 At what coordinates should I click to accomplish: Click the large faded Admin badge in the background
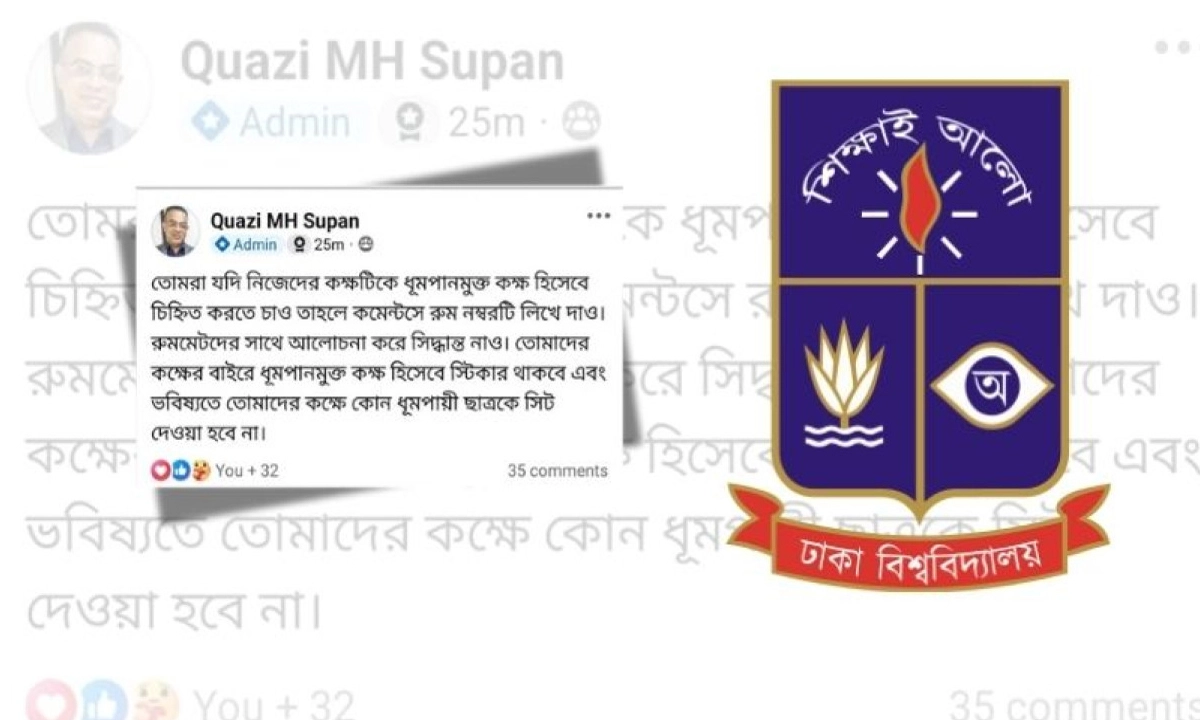(x=272, y=123)
